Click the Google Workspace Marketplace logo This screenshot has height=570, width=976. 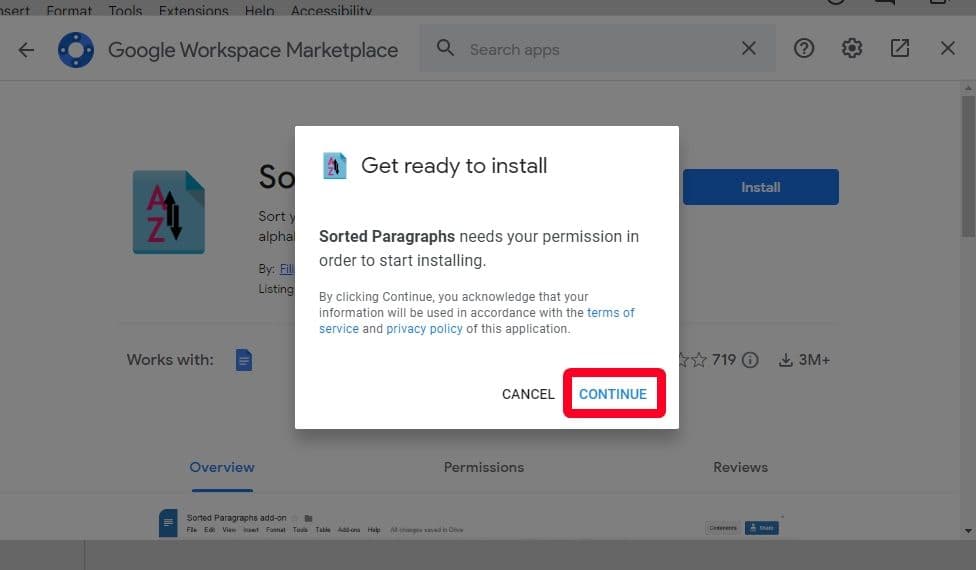click(76, 49)
